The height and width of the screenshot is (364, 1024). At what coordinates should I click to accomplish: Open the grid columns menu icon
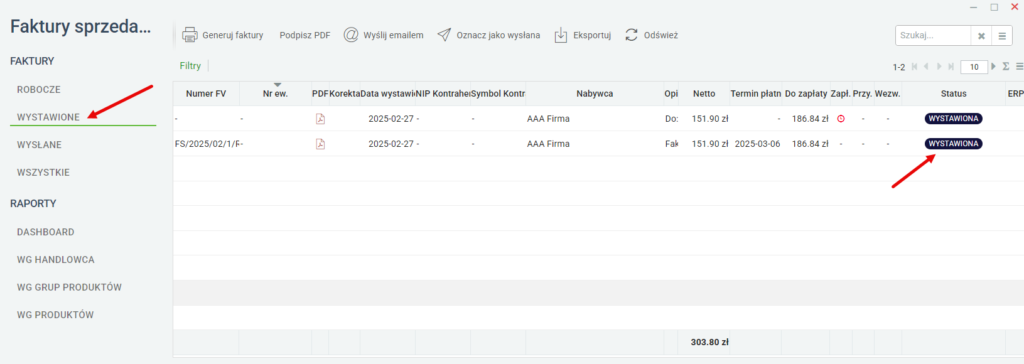coord(1019,67)
